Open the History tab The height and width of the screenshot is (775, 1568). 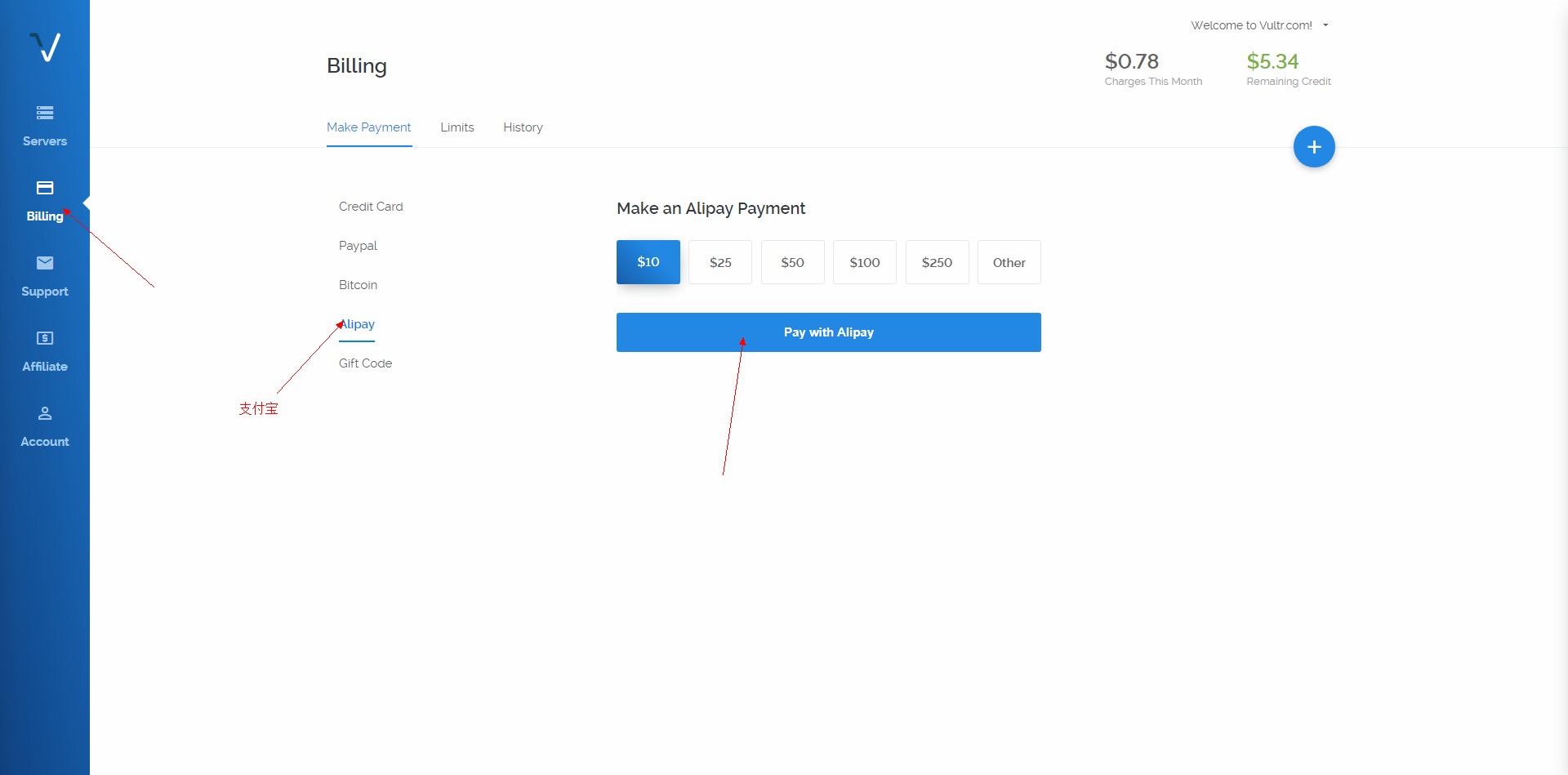point(523,127)
